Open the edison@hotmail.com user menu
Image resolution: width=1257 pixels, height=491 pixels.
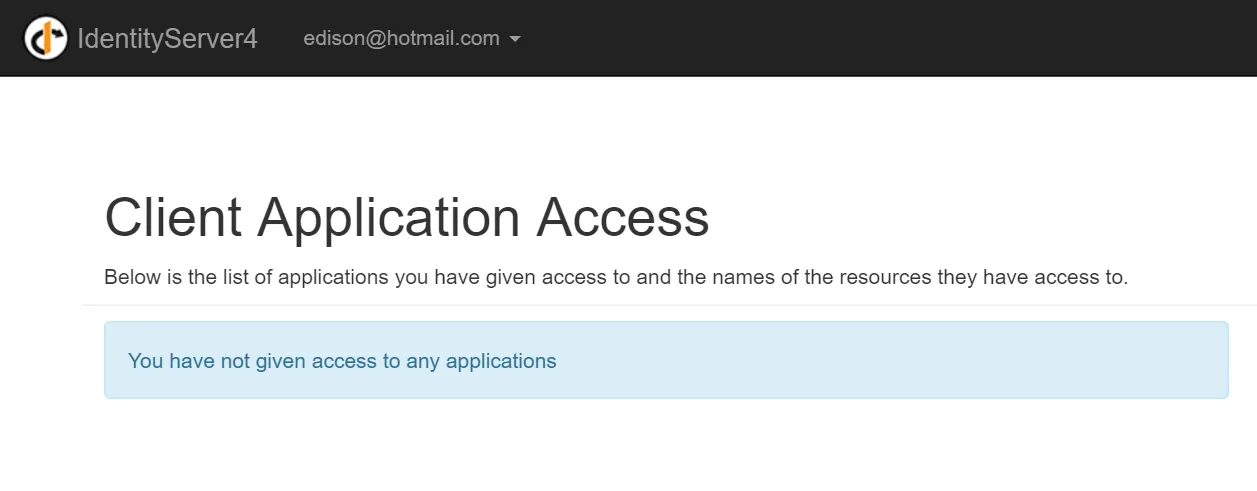click(401, 39)
